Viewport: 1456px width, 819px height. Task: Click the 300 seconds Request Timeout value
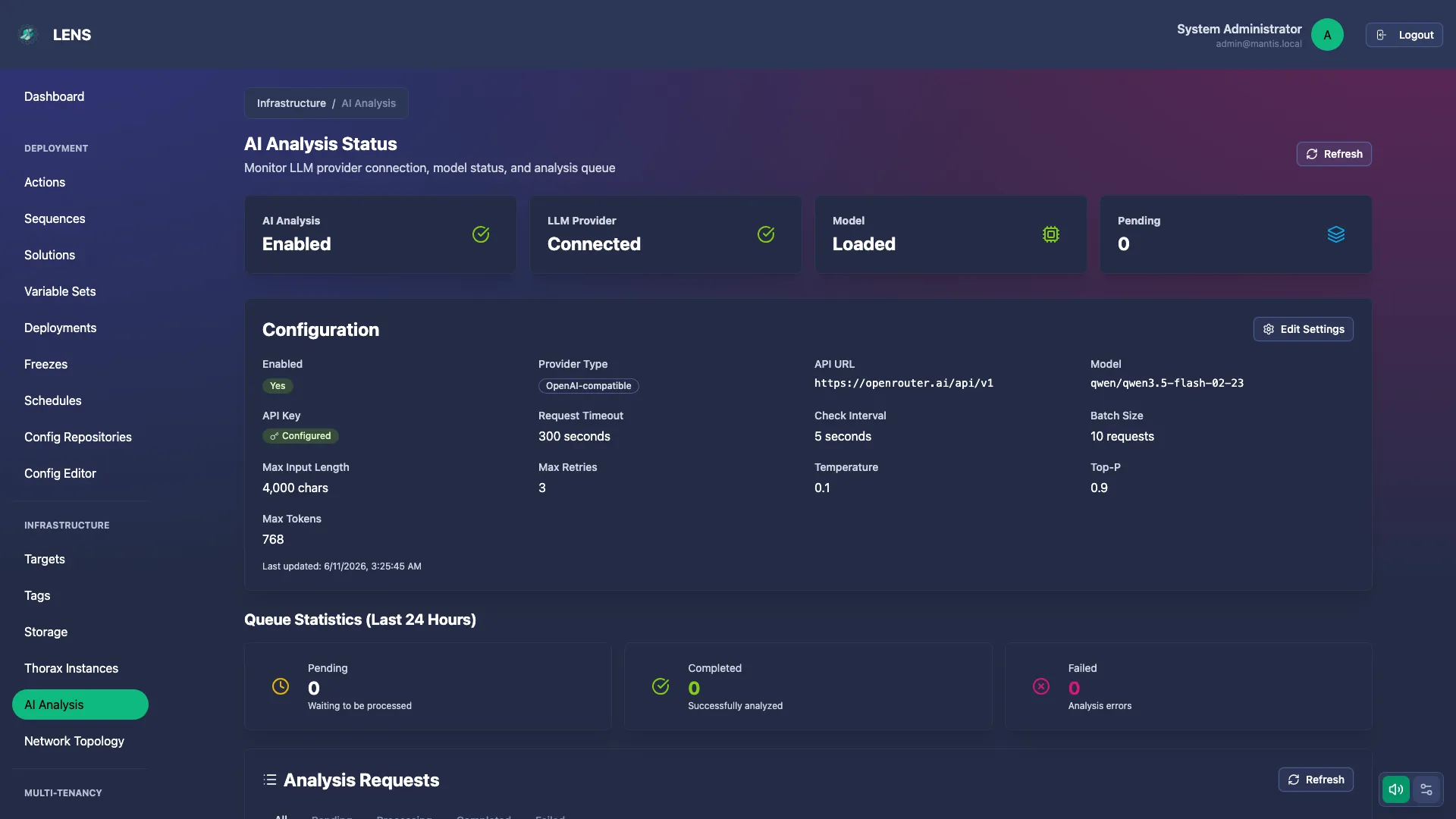click(574, 436)
